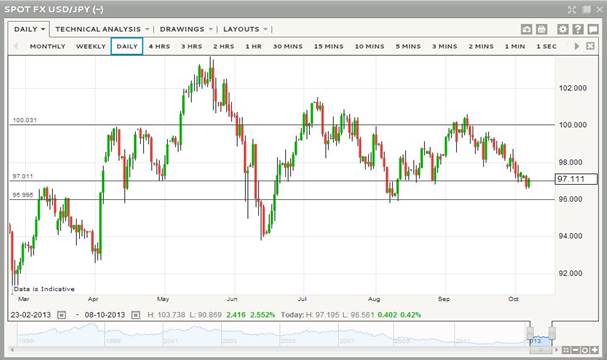Switch chart to 1 SEC interval
Image resolution: width=607 pixels, height=360 pixels.
click(x=546, y=46)
